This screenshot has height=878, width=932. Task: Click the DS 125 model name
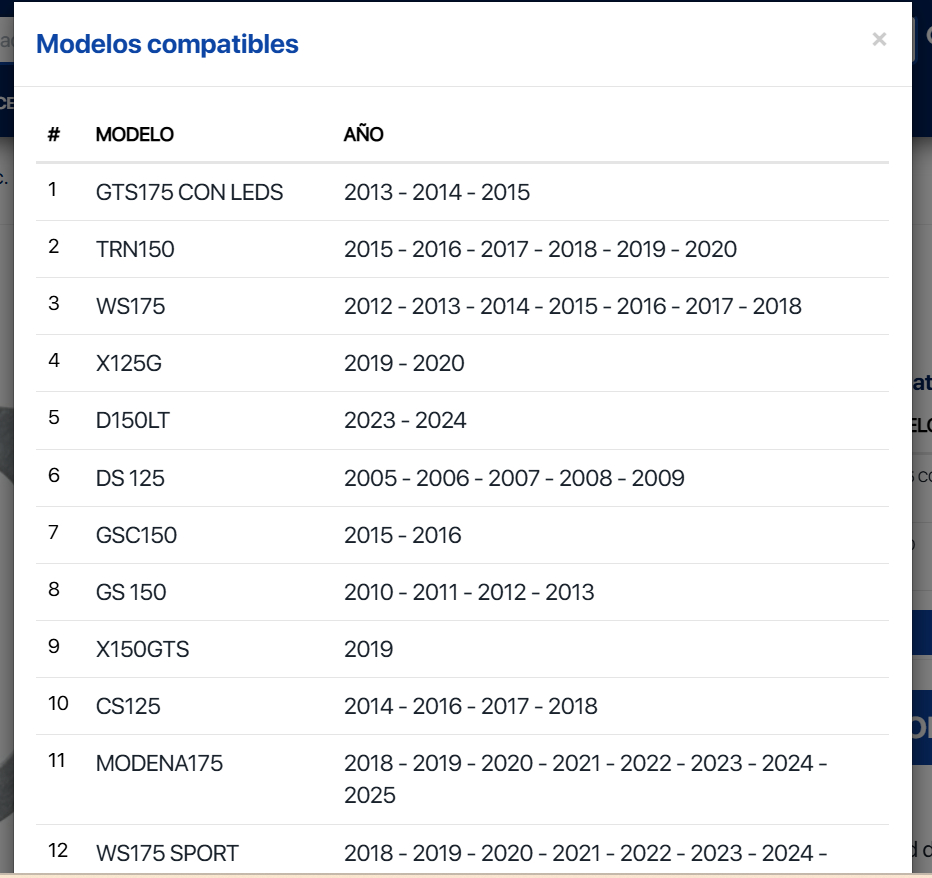(x=130, y=479)
